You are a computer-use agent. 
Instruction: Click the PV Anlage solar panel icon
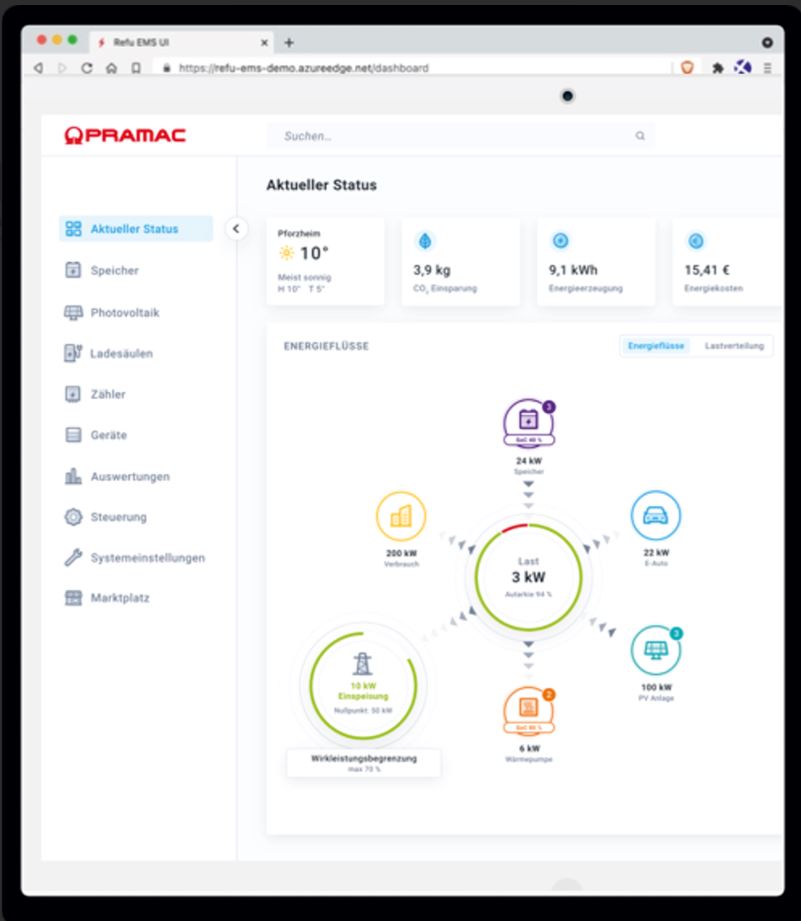655,651
